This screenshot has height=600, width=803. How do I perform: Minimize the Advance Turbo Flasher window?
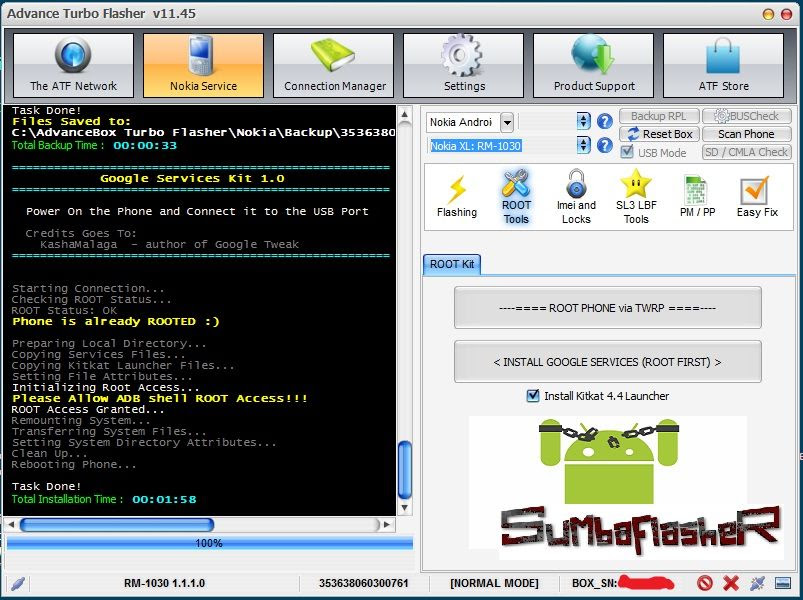(768, 14)
